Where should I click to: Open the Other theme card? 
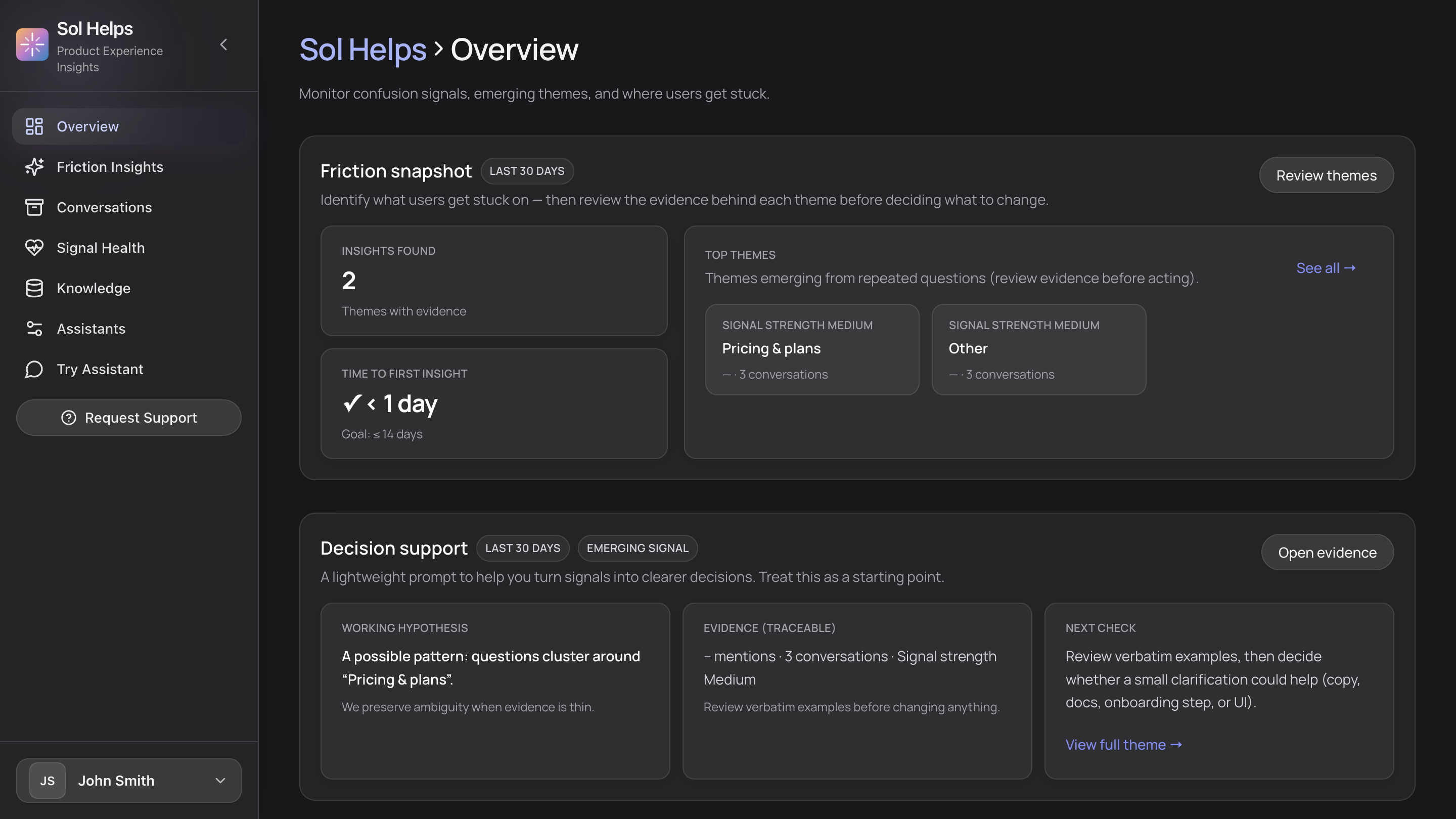click(x=1038, y=349)
